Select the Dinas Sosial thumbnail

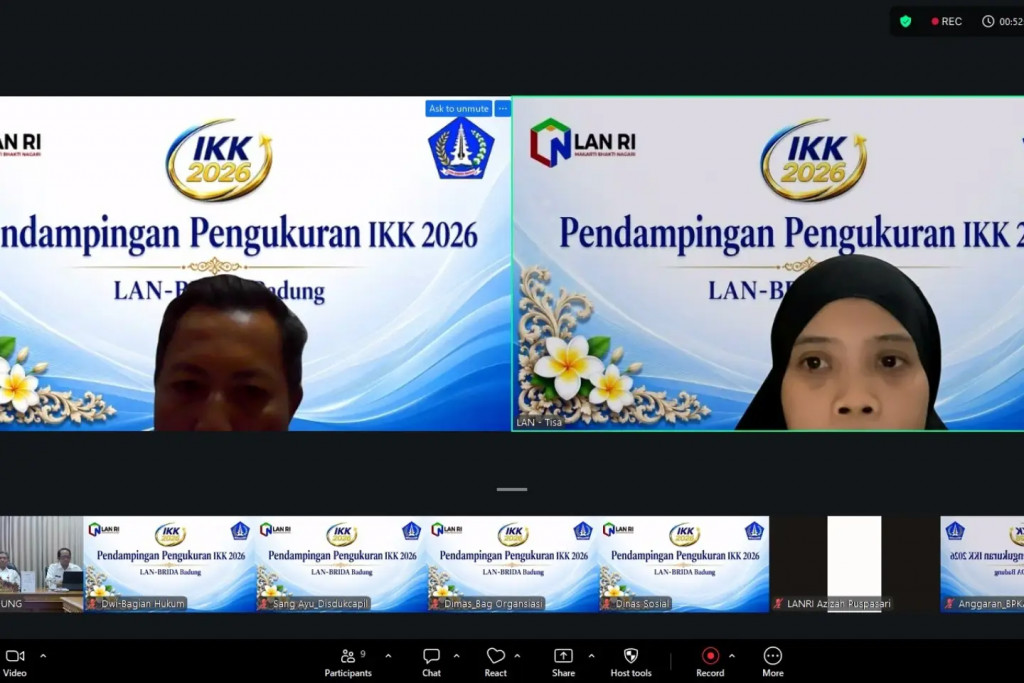(x=684, y=564)
